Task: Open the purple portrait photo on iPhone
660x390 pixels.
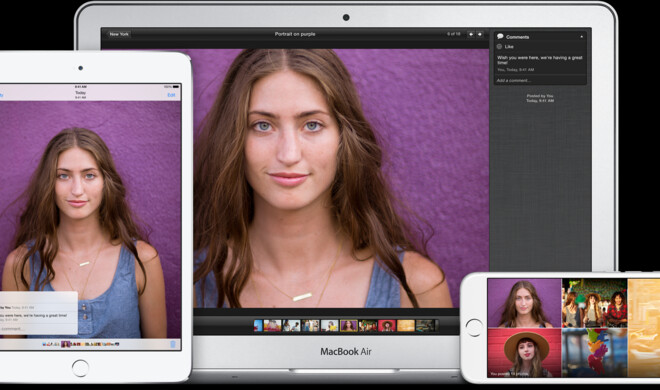Action: pos(524,303)
